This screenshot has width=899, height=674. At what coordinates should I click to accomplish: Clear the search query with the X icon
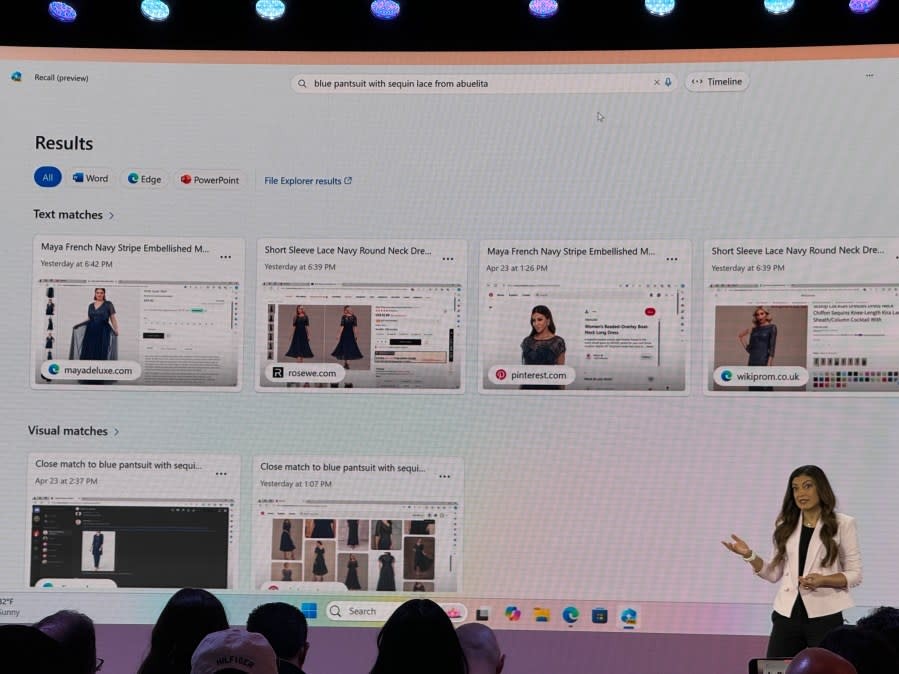(657, 83)
